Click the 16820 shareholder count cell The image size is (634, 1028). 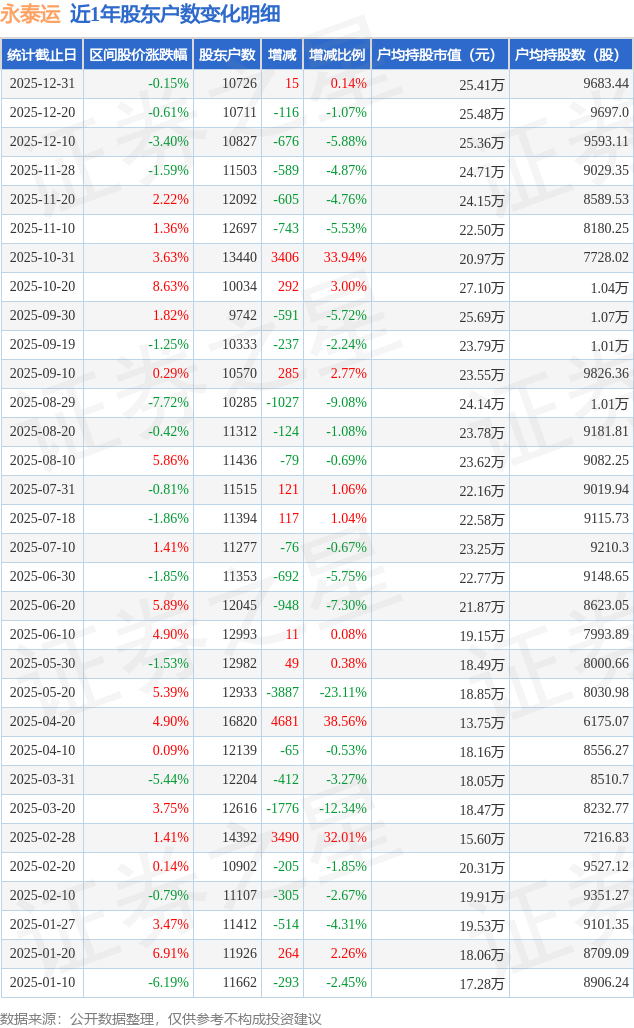pos(239,722)
